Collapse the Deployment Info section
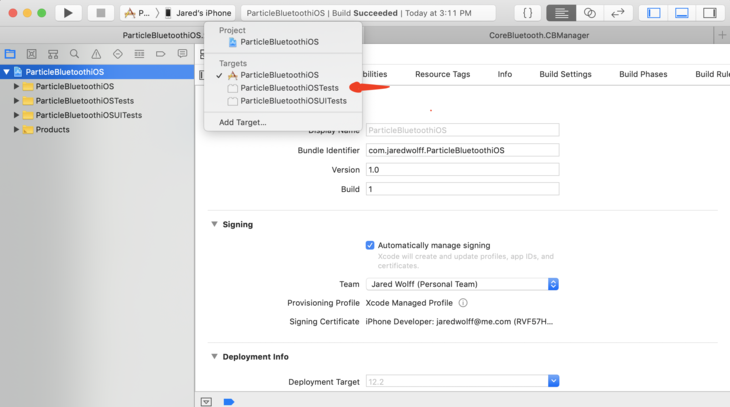Viewport: 730px width, 407px height. pyautogui.click(x=214, y=356)
